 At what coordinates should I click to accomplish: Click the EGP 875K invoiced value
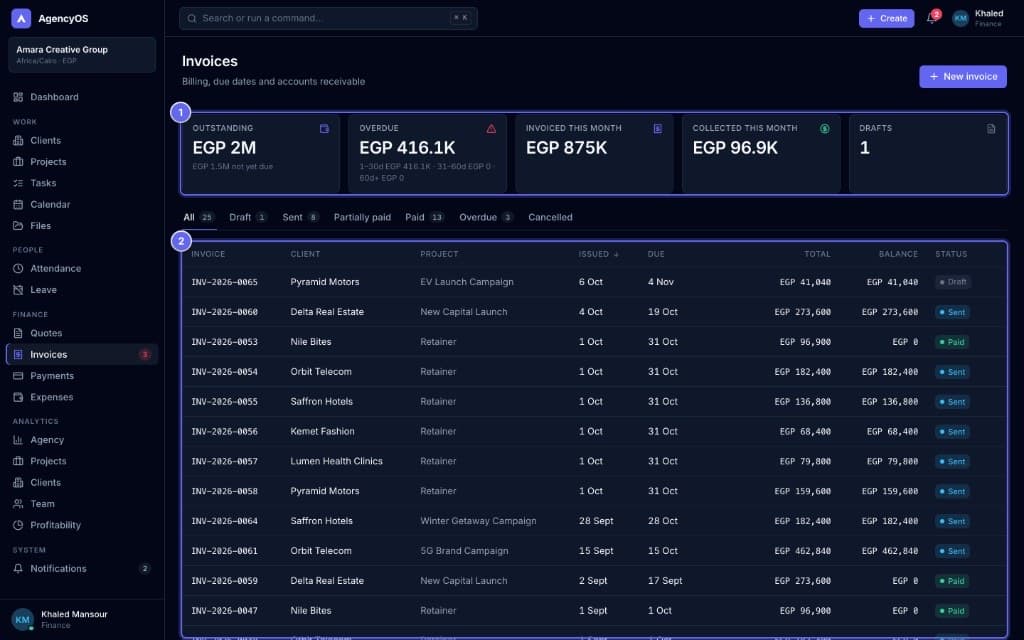pyautogui.click(x=566, y=148)
